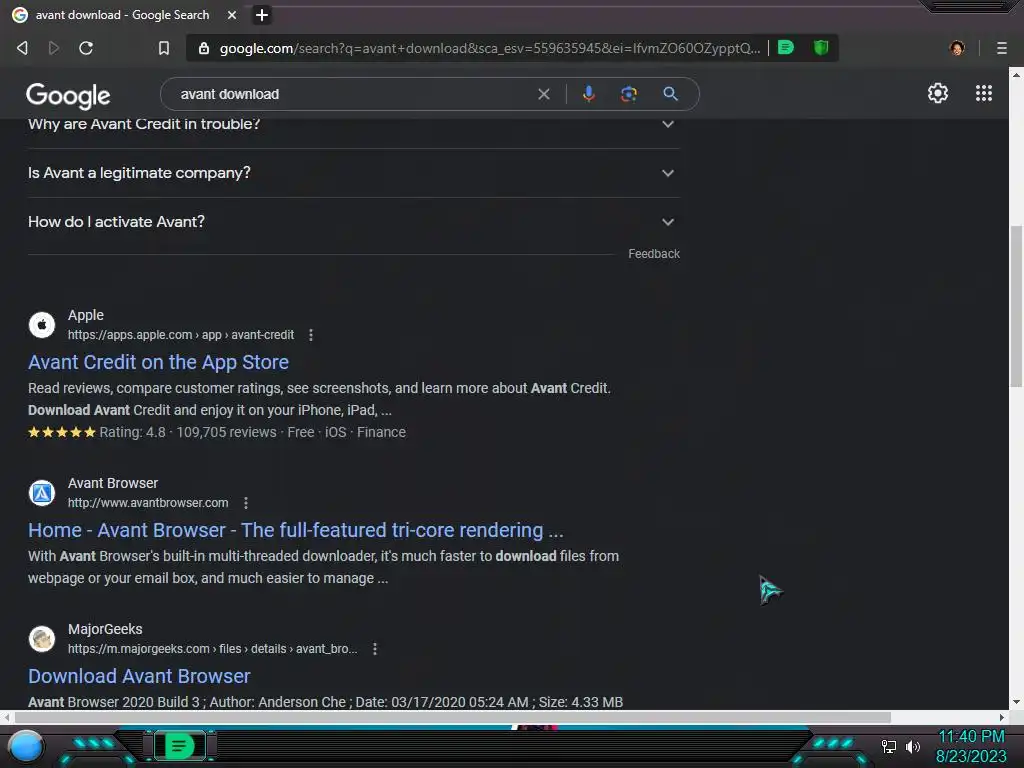Open the browser profile avatar

click(x=957, y=48)
